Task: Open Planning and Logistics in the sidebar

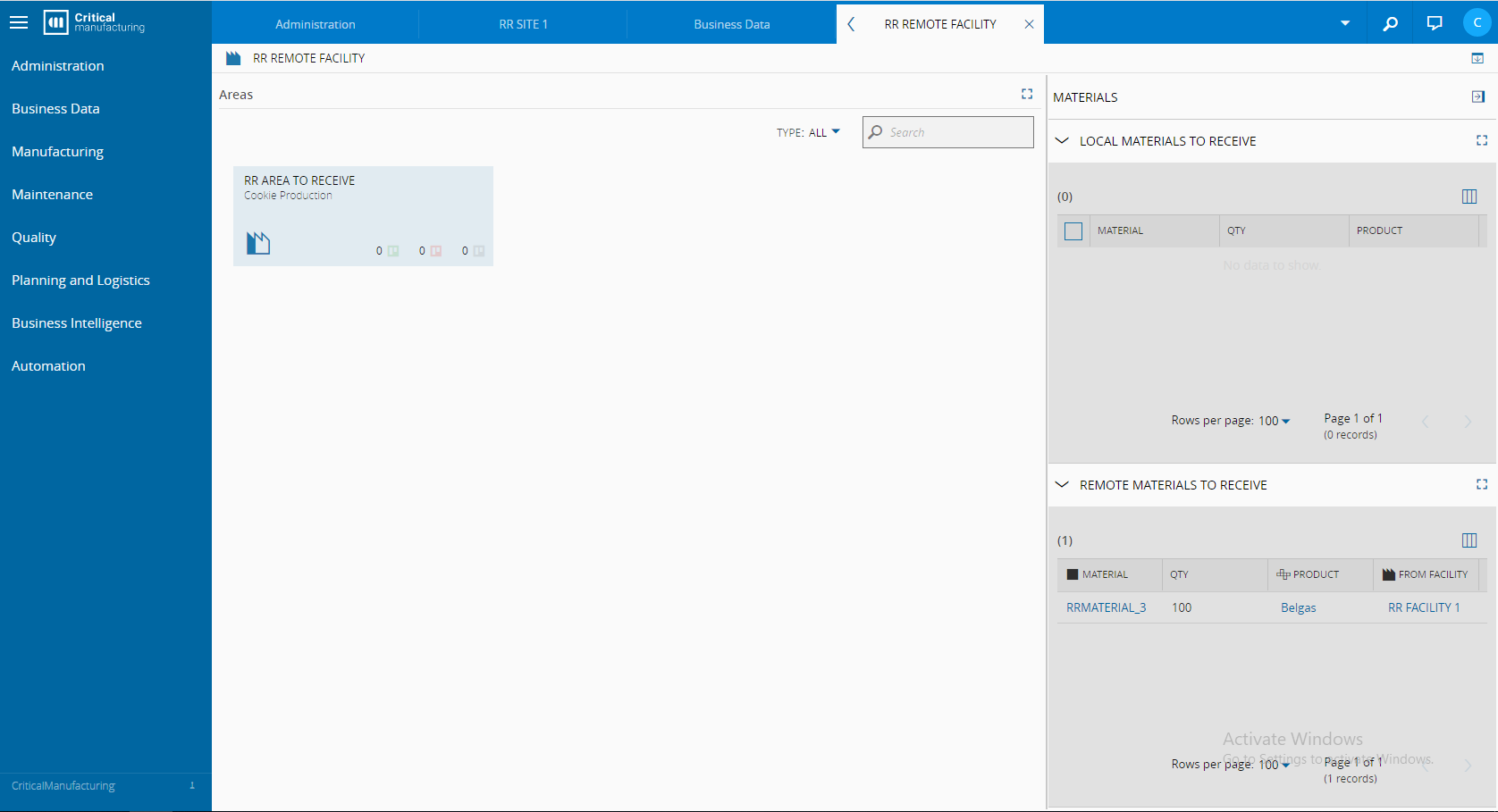Action: pyautogui.click(x=80, y=280)
